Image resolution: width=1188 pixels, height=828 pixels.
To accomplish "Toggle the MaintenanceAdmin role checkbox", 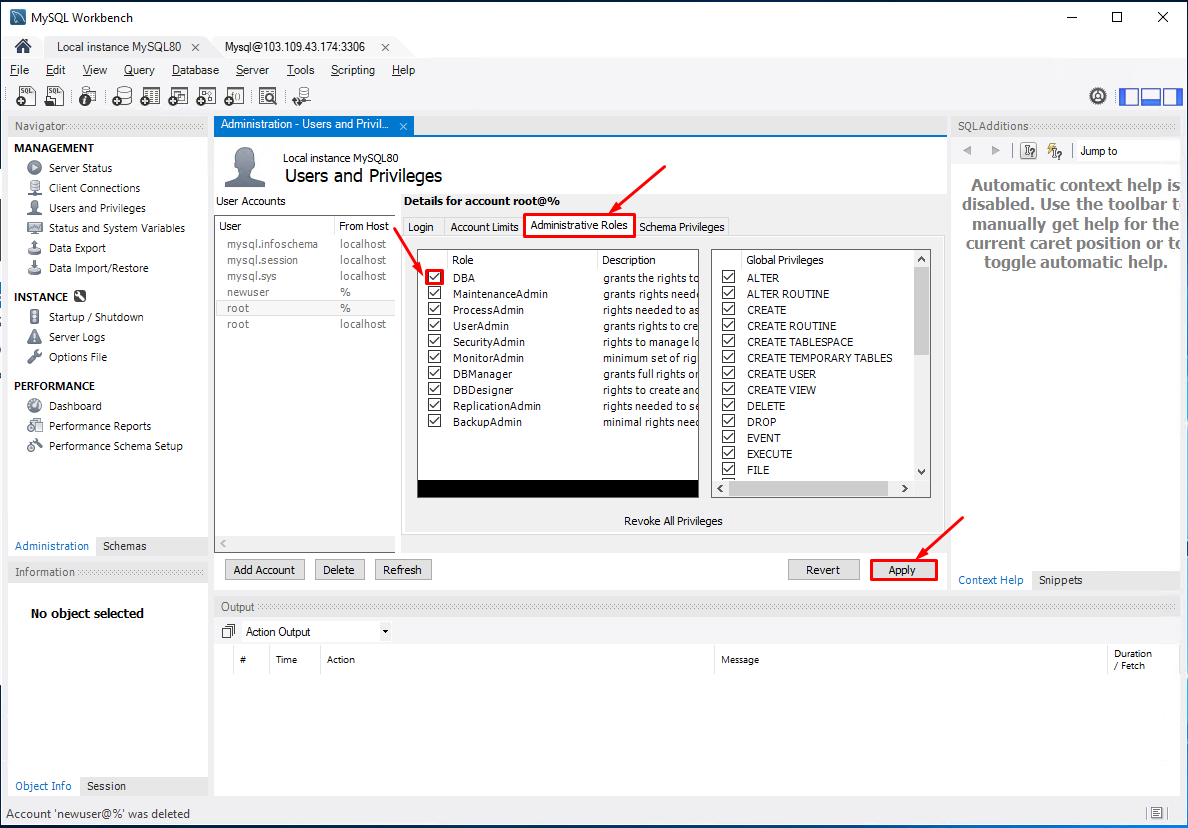I will [x=434, y=293].
